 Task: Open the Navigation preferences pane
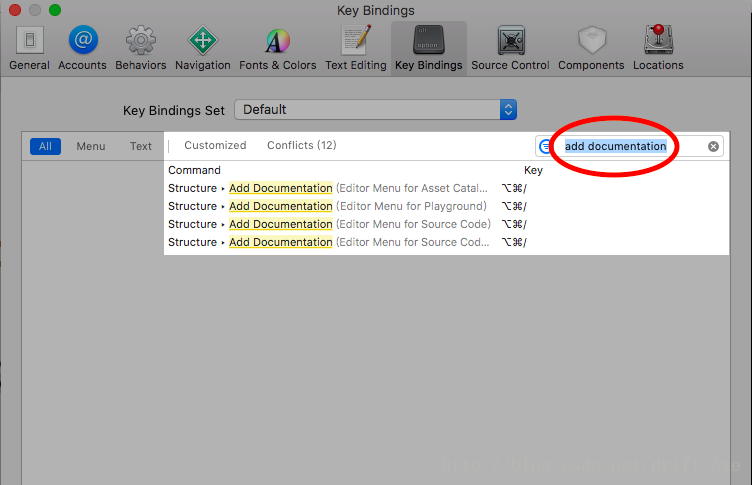202,48
